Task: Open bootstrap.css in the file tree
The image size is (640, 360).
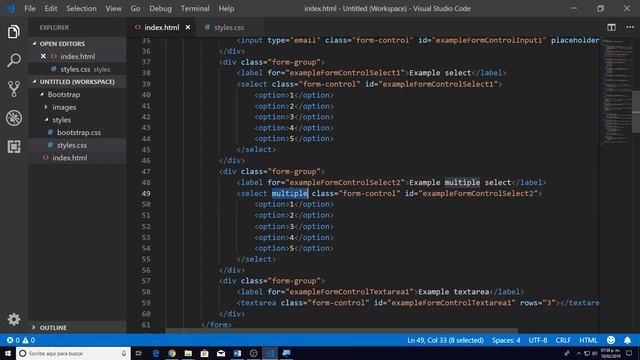Action: pyautogui.click(x=79, y=132)
